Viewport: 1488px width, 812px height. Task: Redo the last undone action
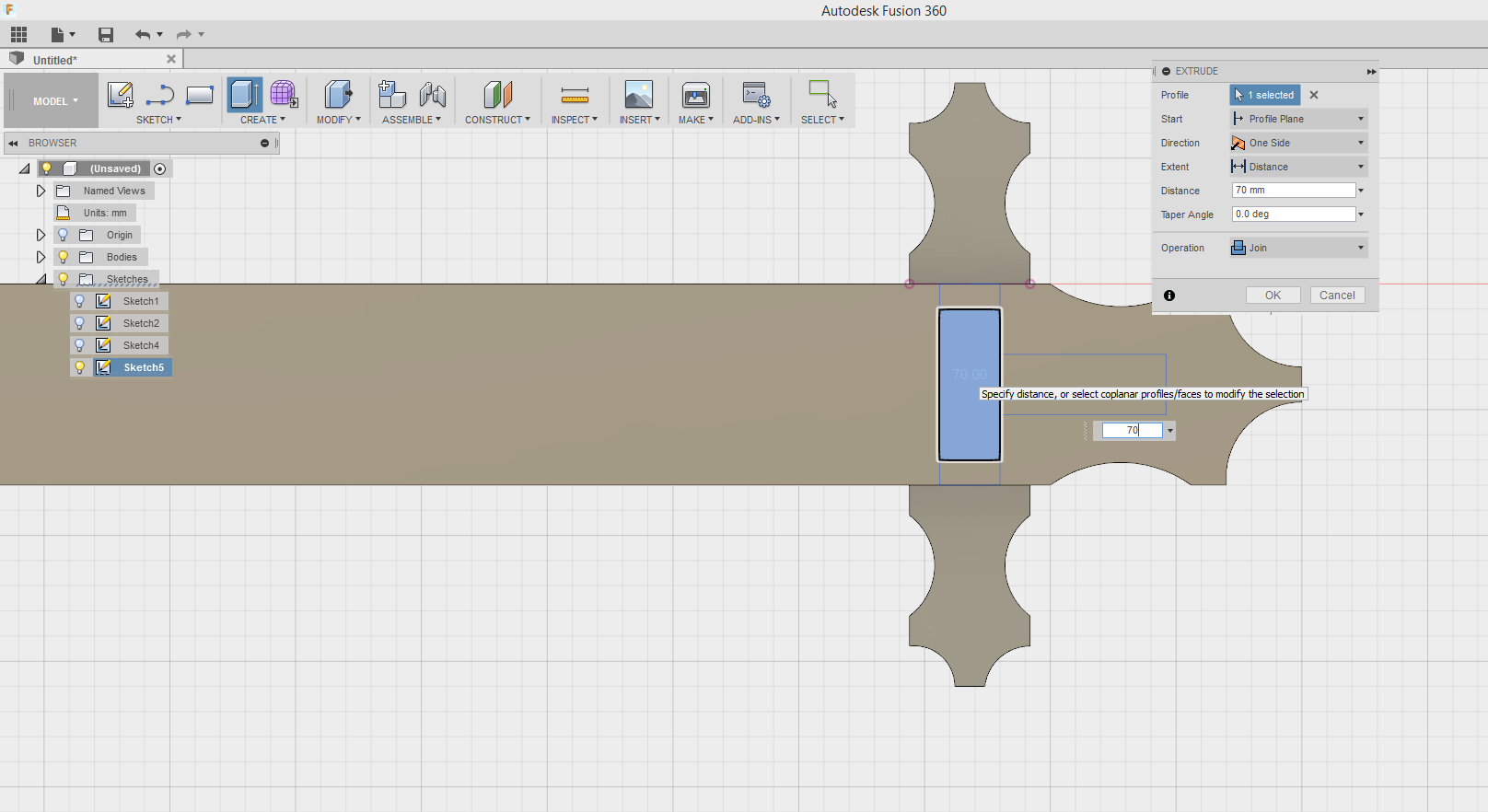[184, 35]
